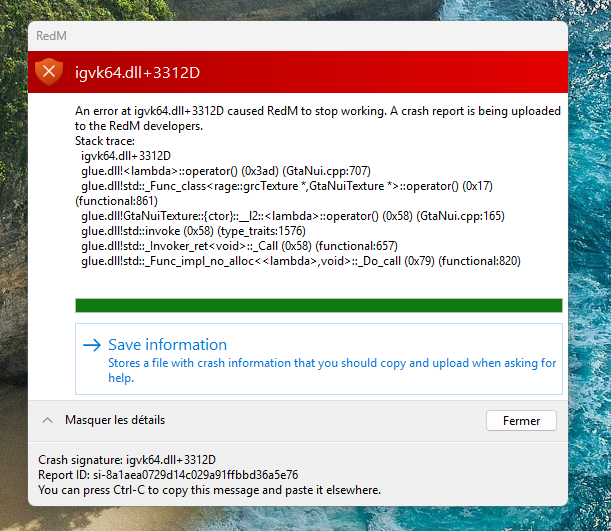The width and height of the screenshot is (611, 531).
Task: Select the _Func_impl_no_alloc functional:820 line
Action: pyautogui.click(x=301, y=261)
